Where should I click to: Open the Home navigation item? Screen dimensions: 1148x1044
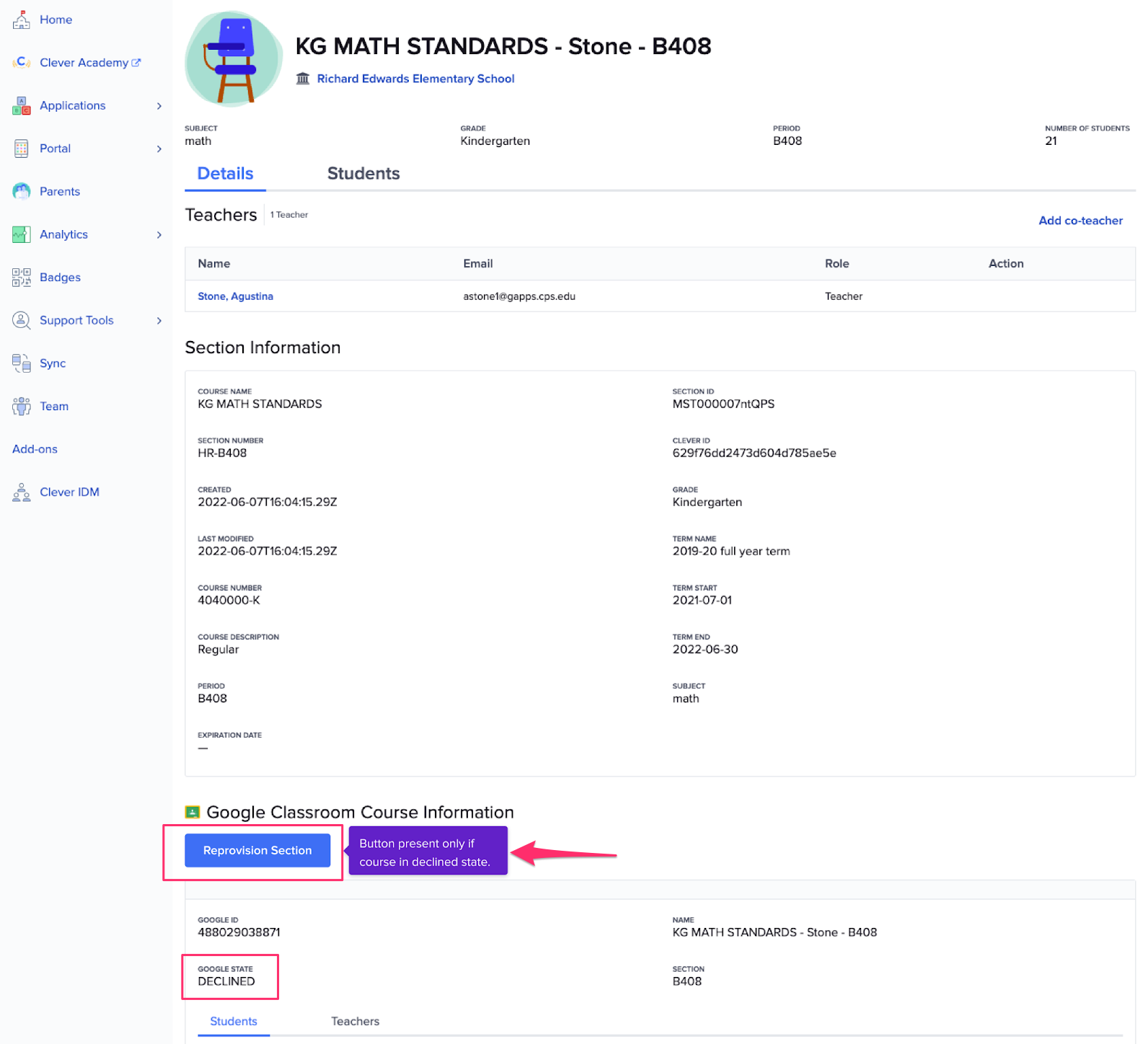[x=56, y=19]
